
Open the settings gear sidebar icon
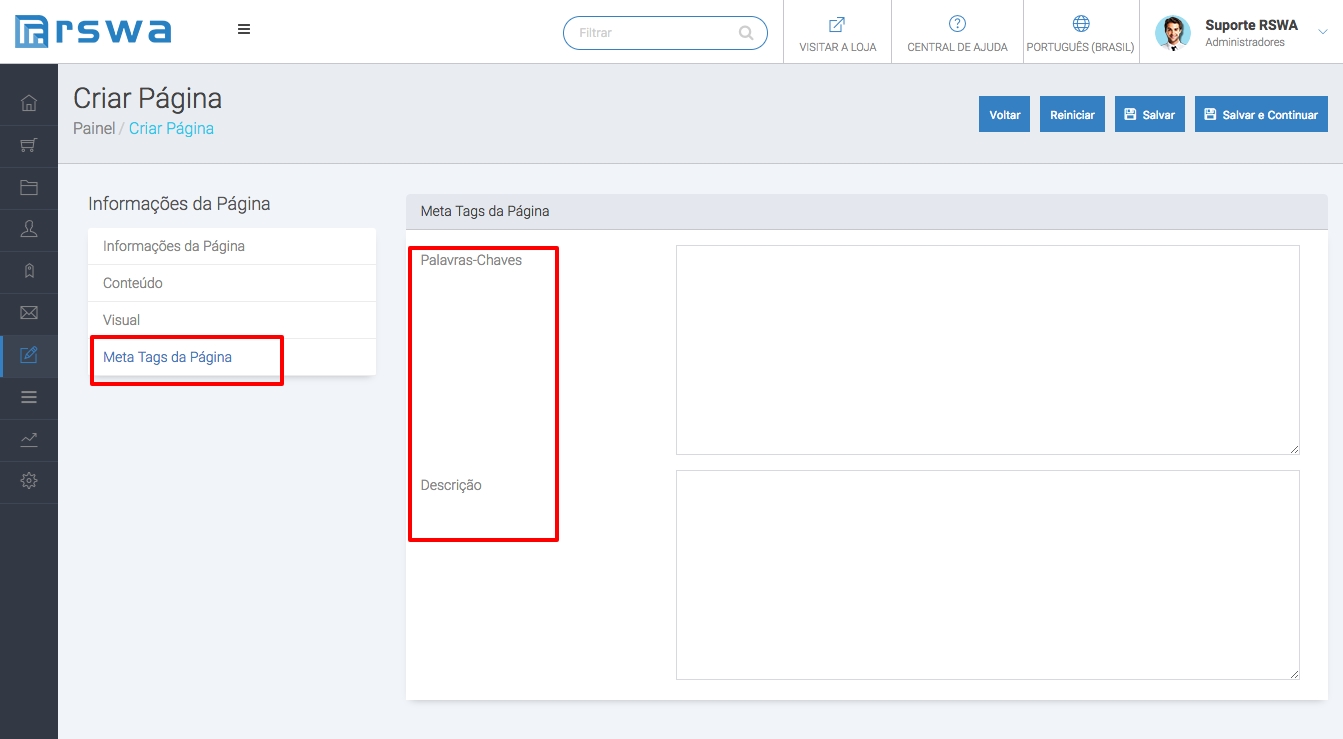coord(29,481)
